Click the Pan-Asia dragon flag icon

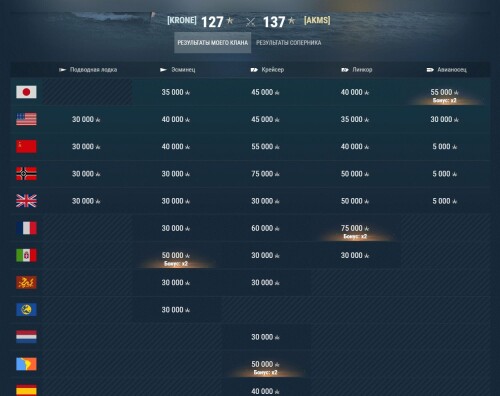[26, 283]
